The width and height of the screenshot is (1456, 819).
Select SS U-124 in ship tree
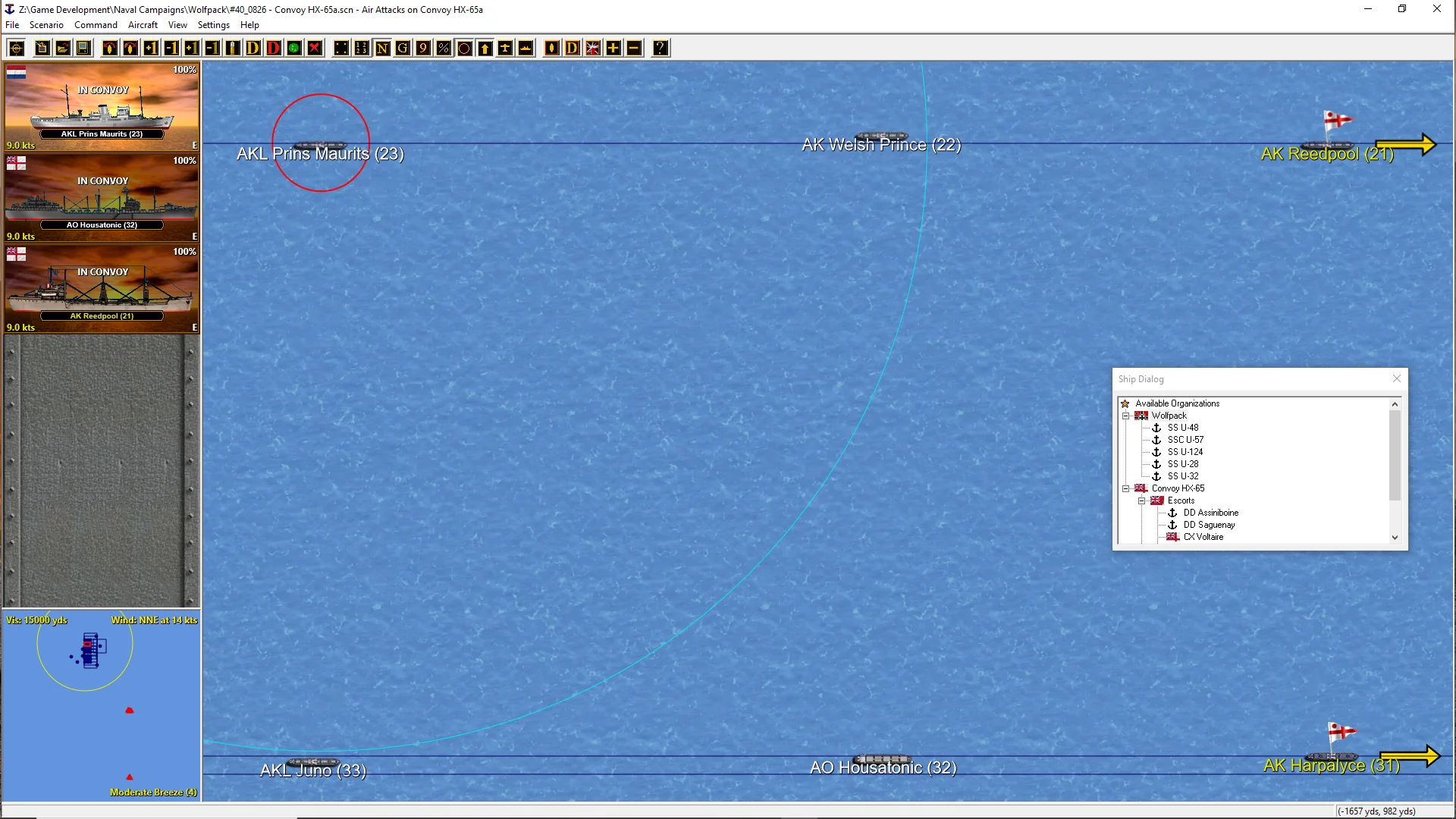click(x=1185, y=452)
